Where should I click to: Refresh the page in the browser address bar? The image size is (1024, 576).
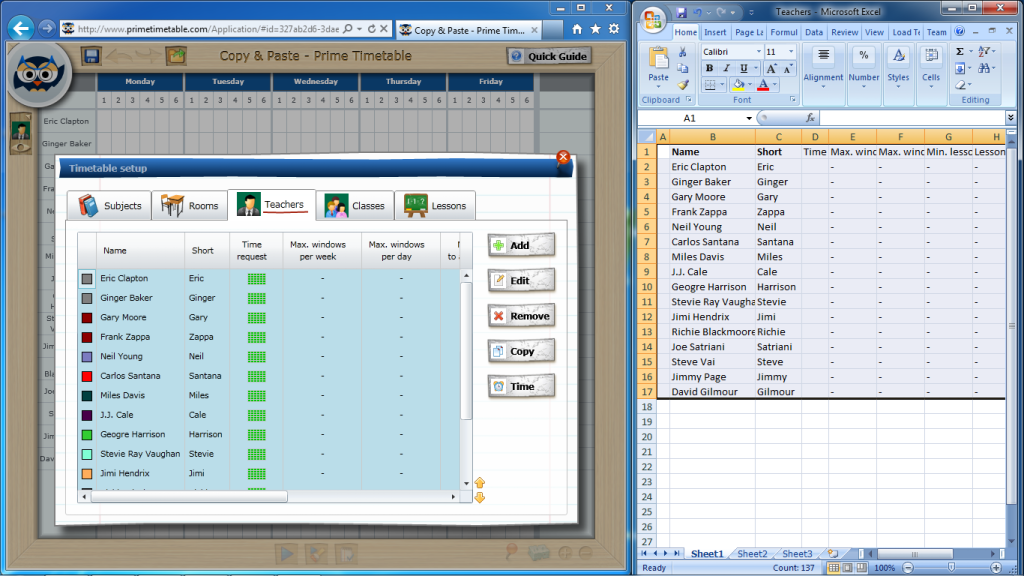pyautogui.click(x=372, y=29)
